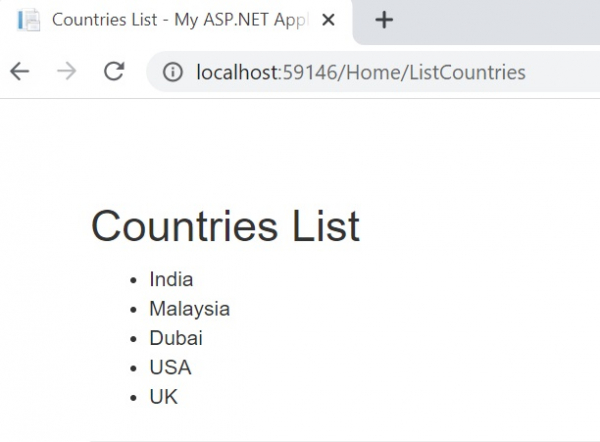
Task: Click the bullet marker beside USA
Action: pos(133,369)
